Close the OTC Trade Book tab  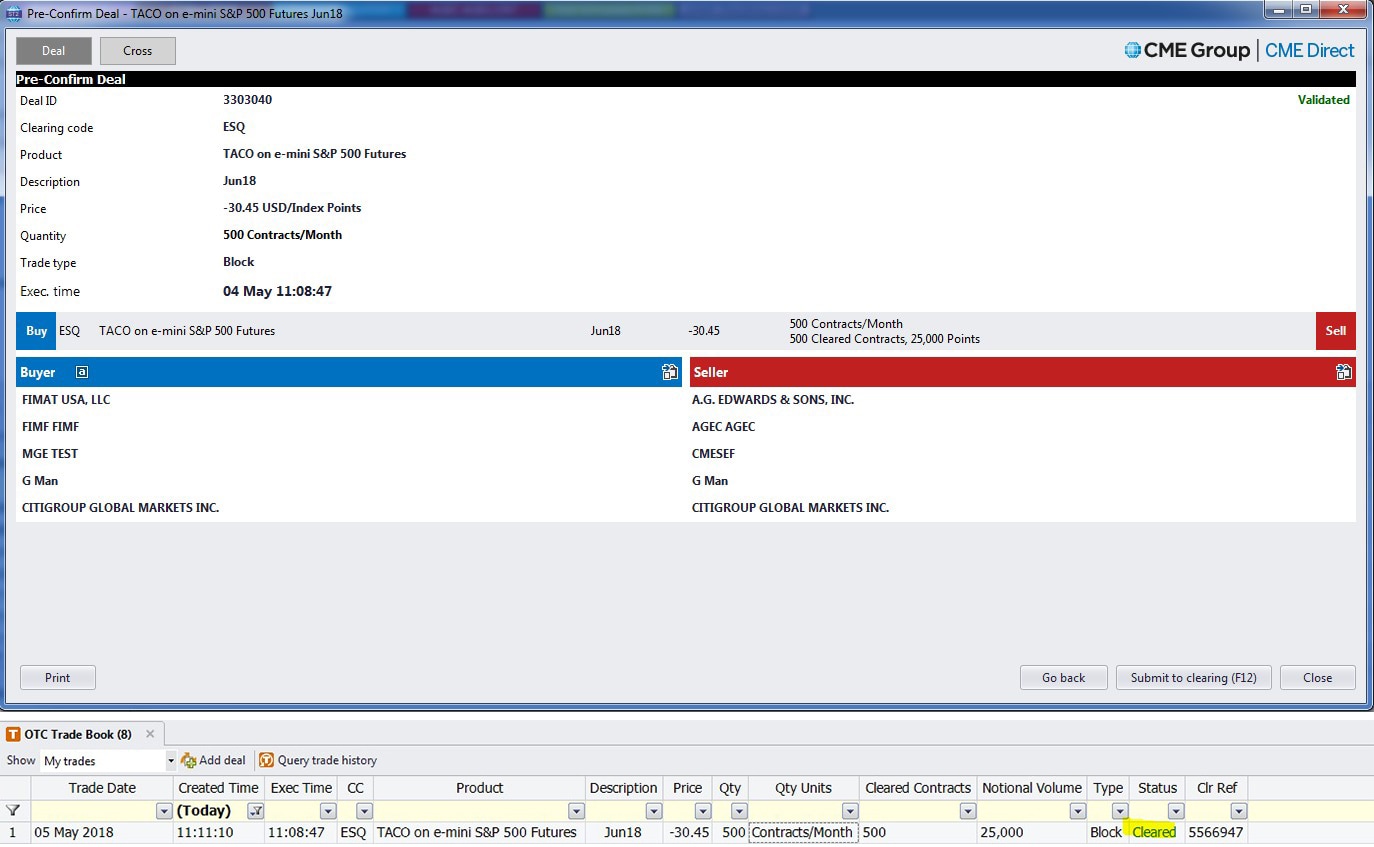click(150, 734)
